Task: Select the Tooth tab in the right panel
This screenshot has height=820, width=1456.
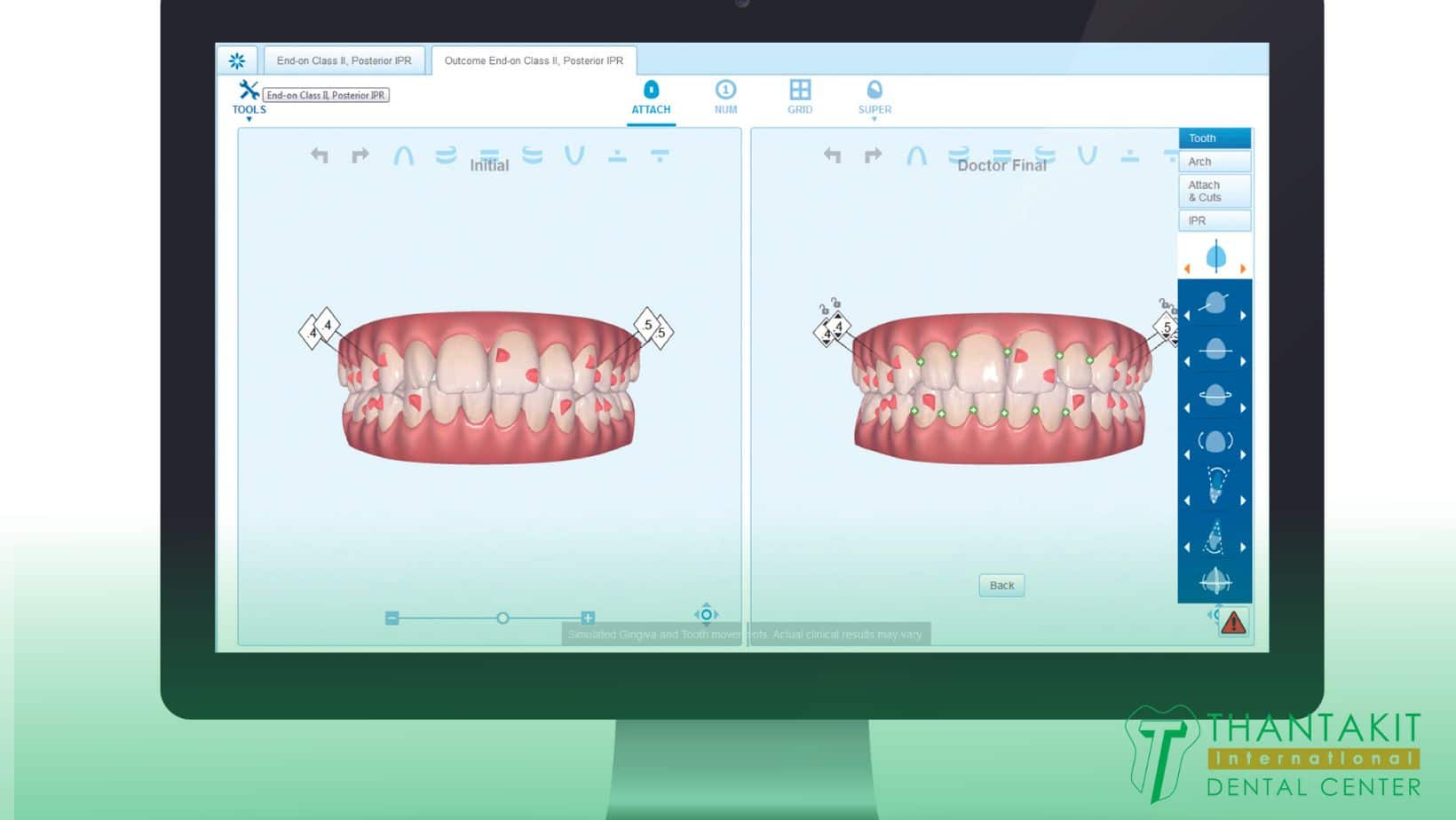Action: (1214, 138)
